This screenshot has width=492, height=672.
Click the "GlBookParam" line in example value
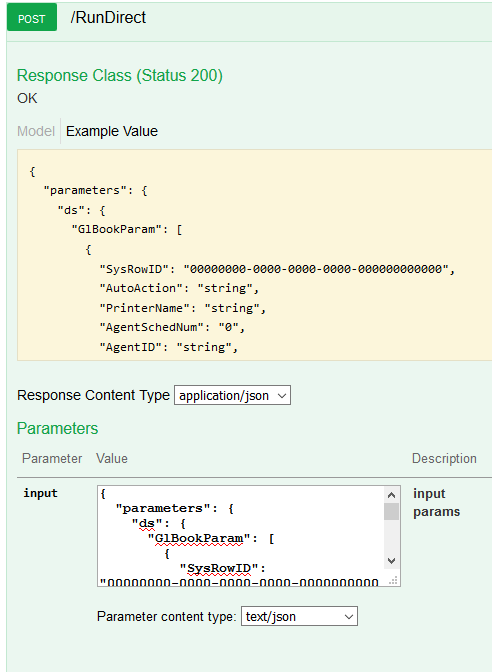pos(127,230)
